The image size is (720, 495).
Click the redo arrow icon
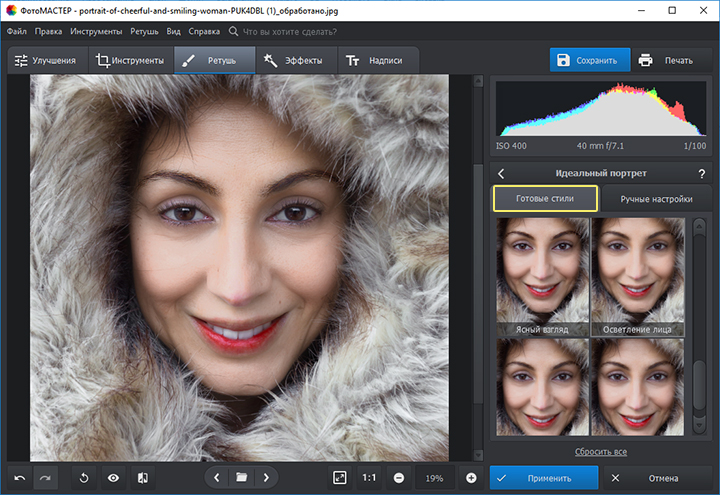[46, 478]
